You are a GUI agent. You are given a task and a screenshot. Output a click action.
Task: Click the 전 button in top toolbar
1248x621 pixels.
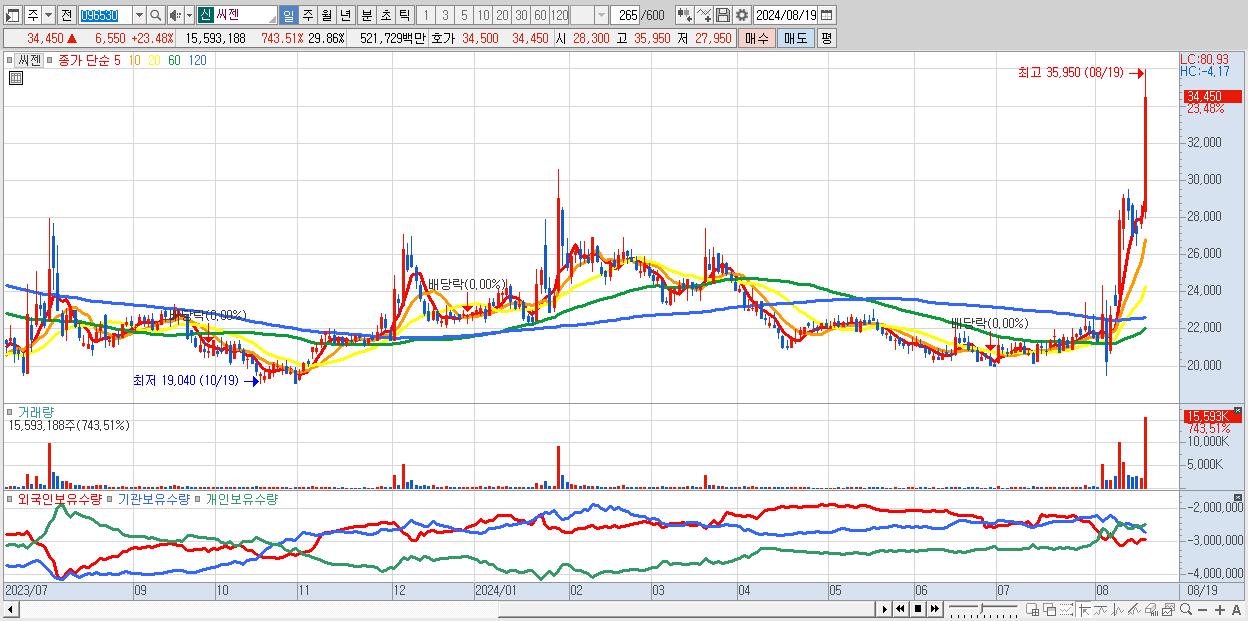point(66,15)
